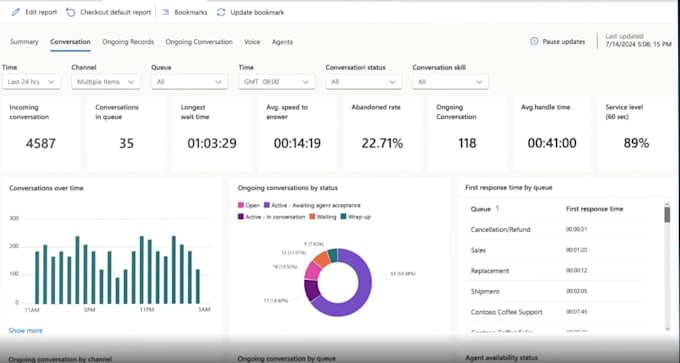Click the Bookmarks icon

pyautogui.click(x=165, y=12)
